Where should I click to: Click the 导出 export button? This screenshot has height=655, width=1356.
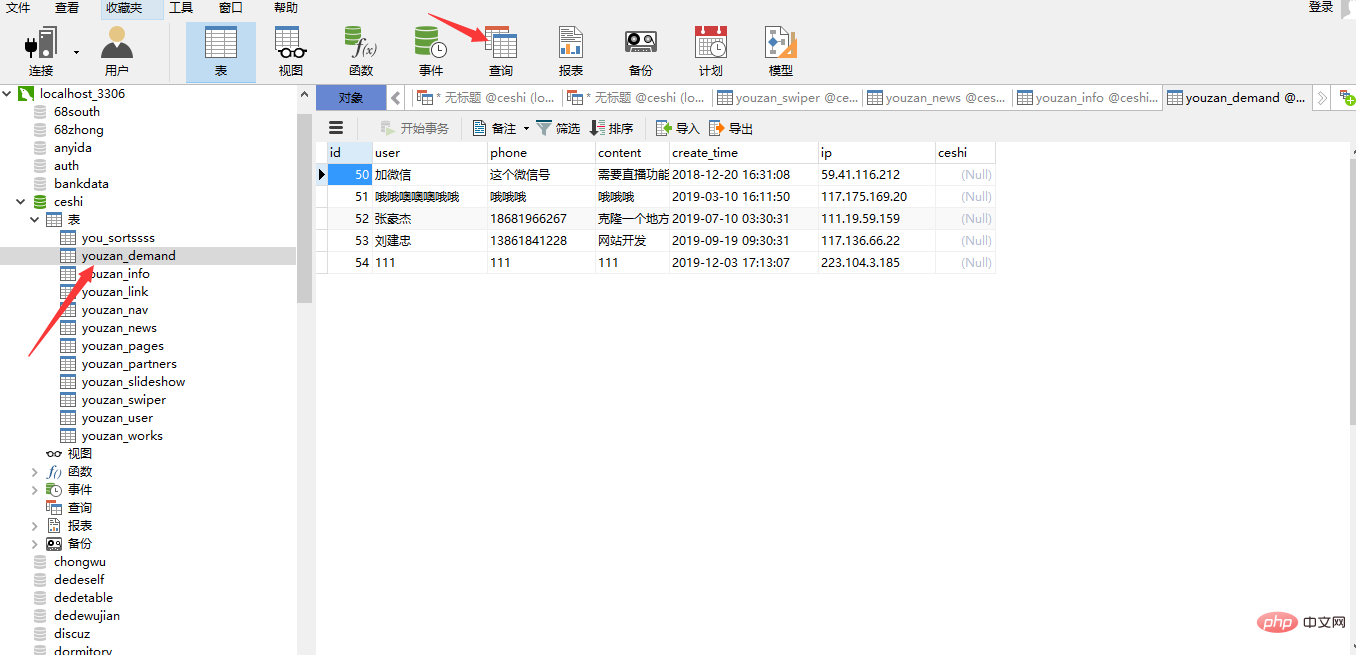[x=731, y=128]
